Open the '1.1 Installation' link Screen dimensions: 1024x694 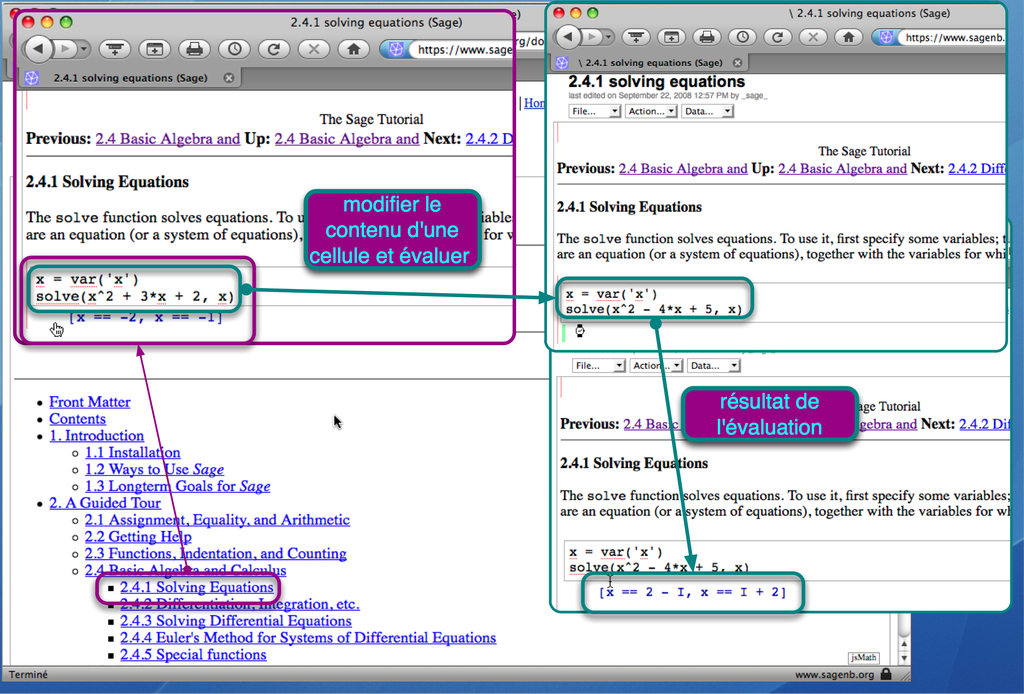point(133,452)
